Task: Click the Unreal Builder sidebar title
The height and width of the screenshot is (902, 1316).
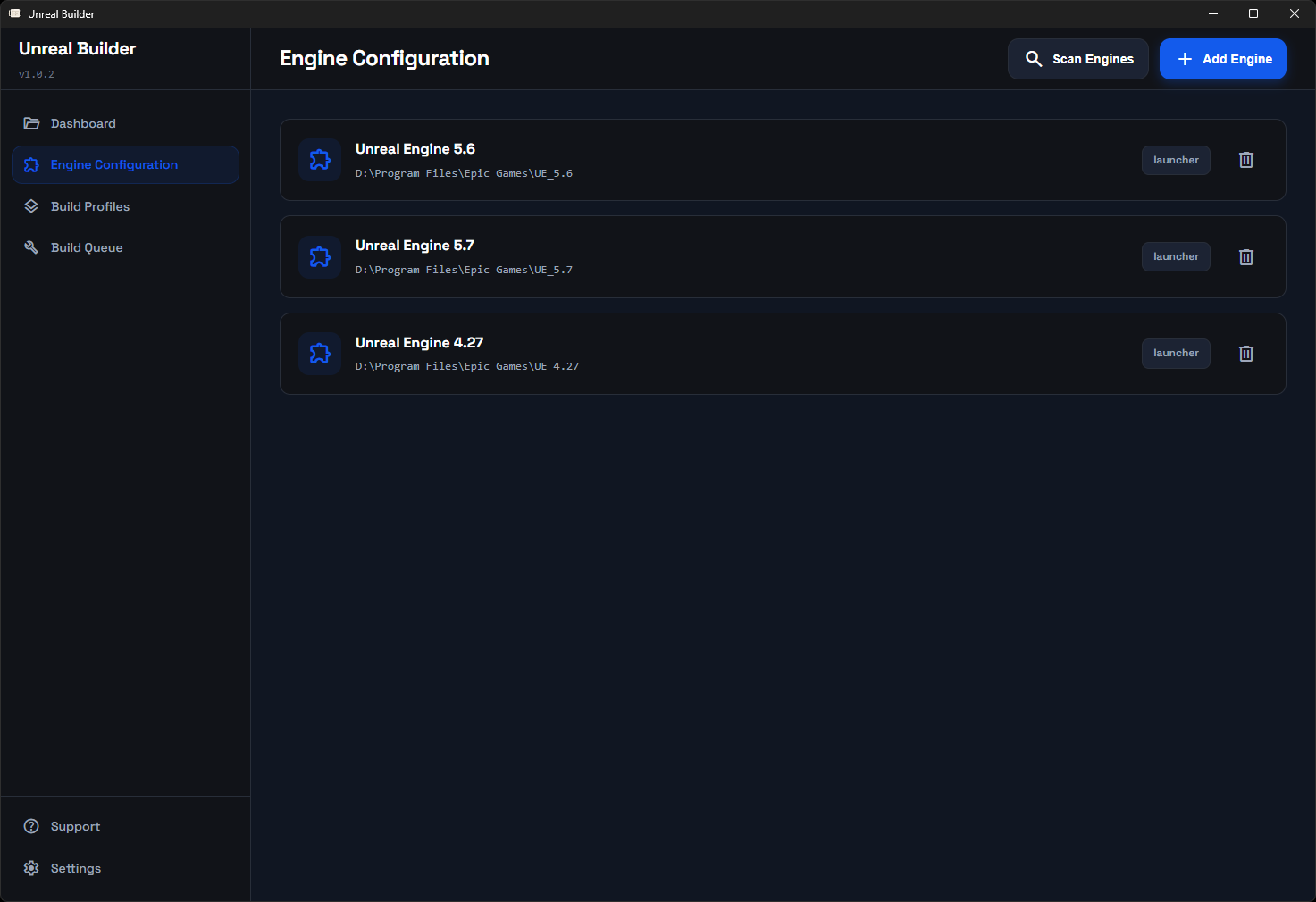Action: pos(77,49)
